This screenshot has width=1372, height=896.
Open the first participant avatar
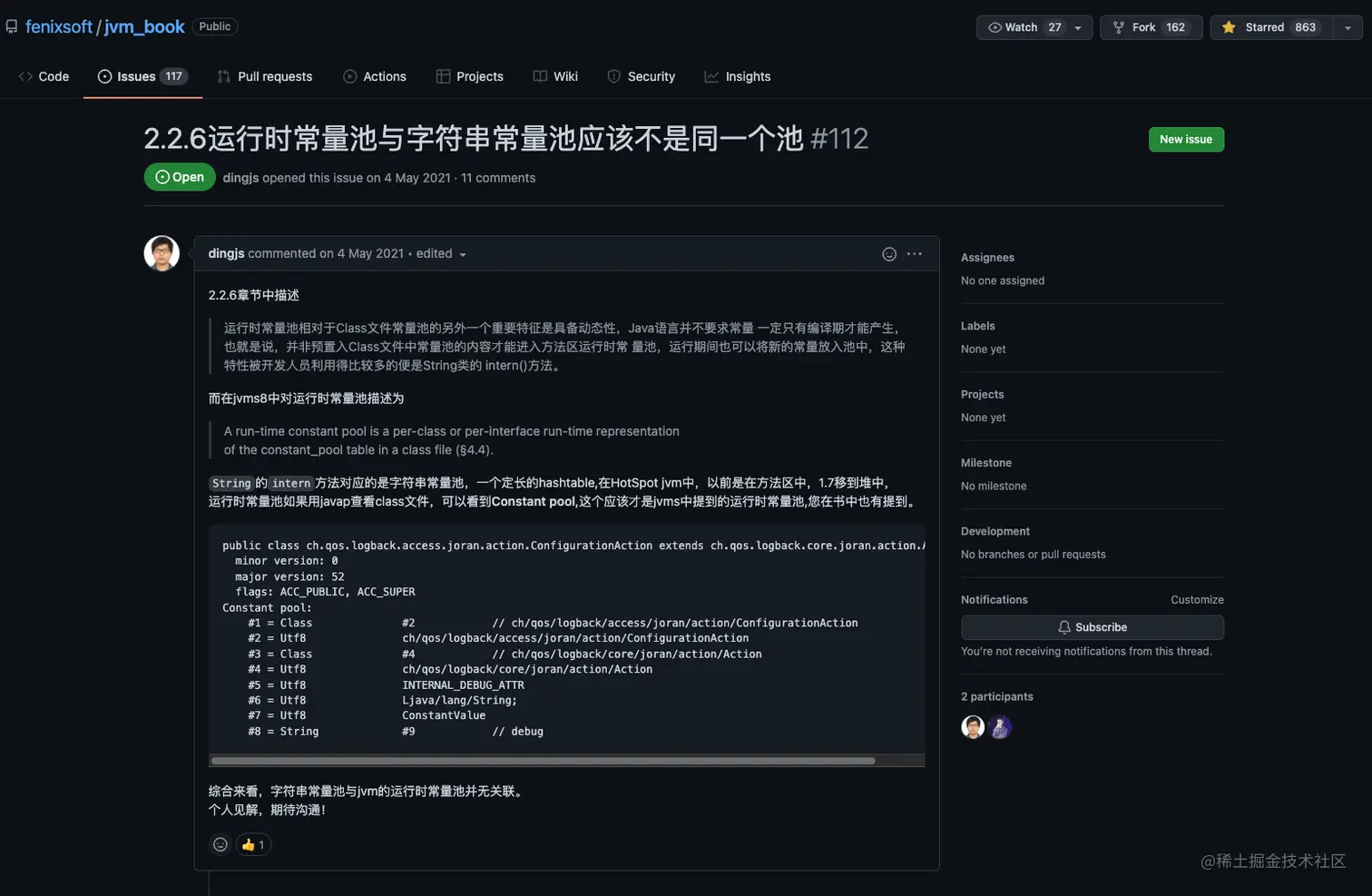(973, 727)
